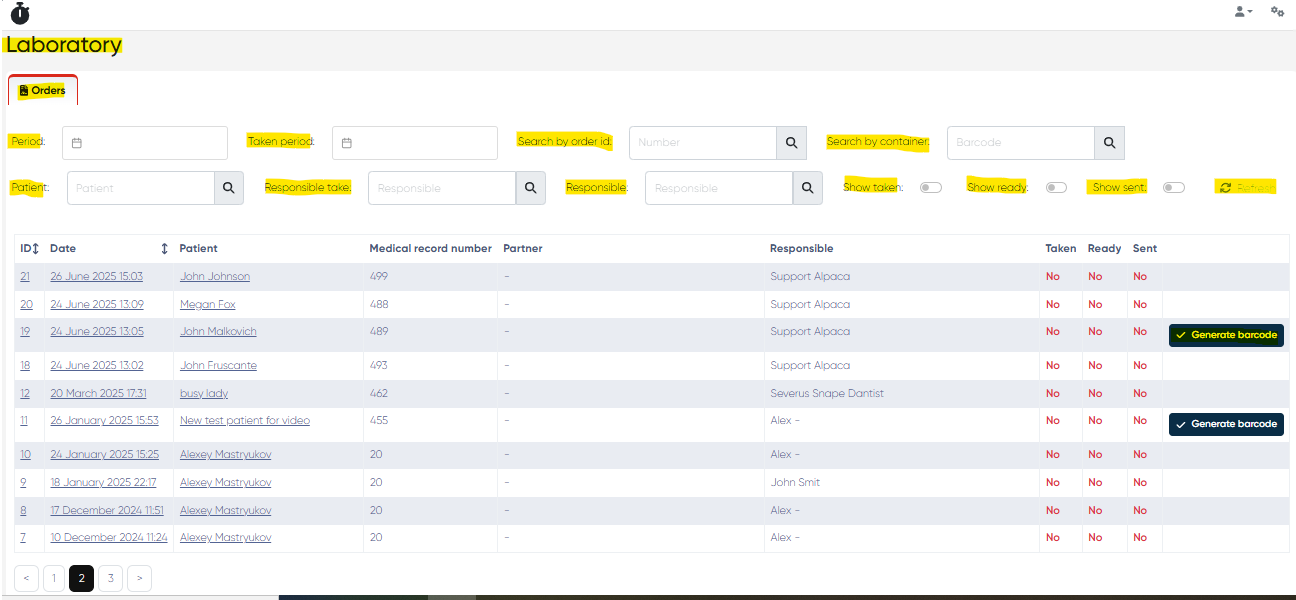
Task: Click search icon next to Patient field
Action: [x=228, y=188]
